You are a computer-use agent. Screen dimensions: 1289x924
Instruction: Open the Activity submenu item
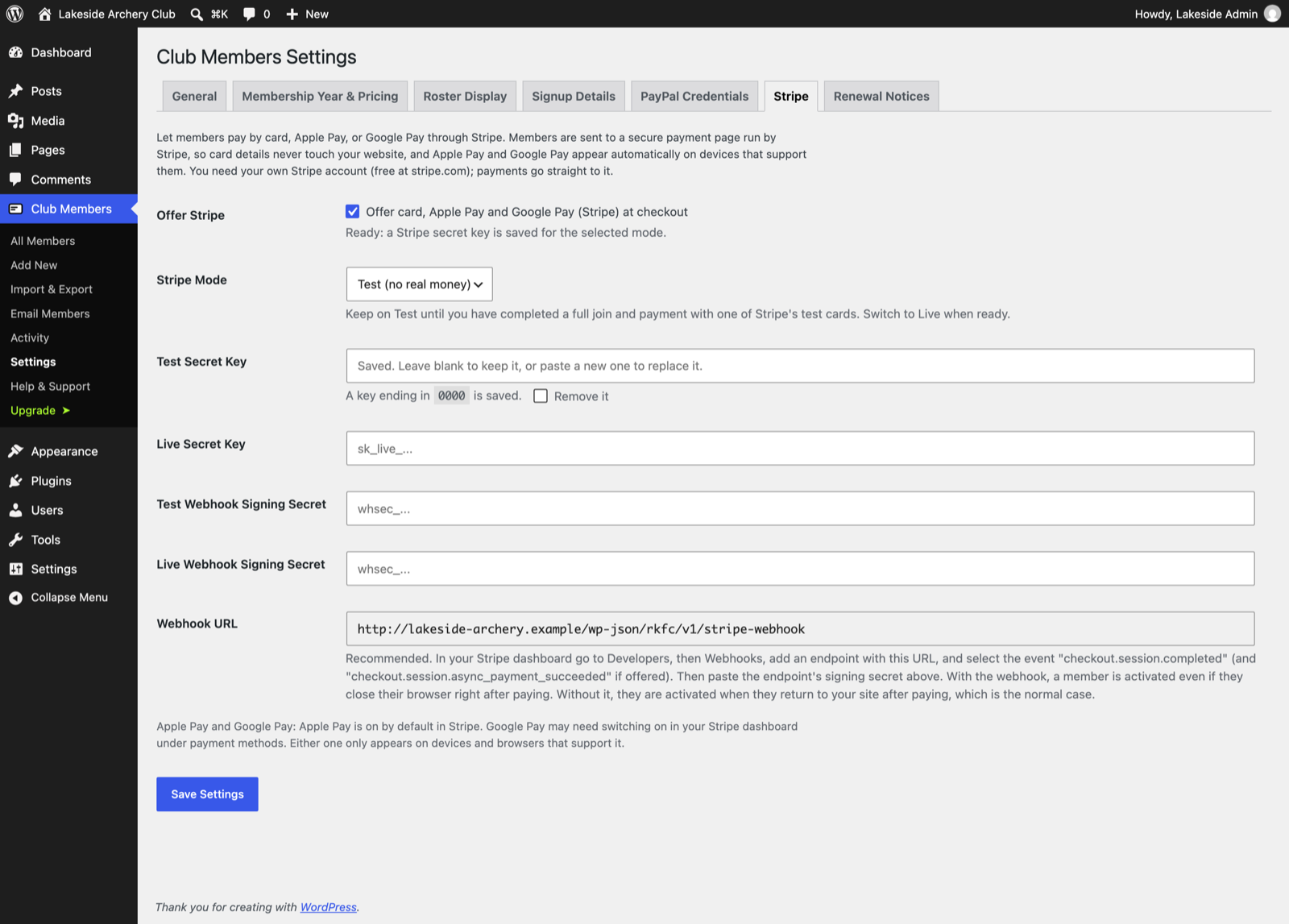30,338
